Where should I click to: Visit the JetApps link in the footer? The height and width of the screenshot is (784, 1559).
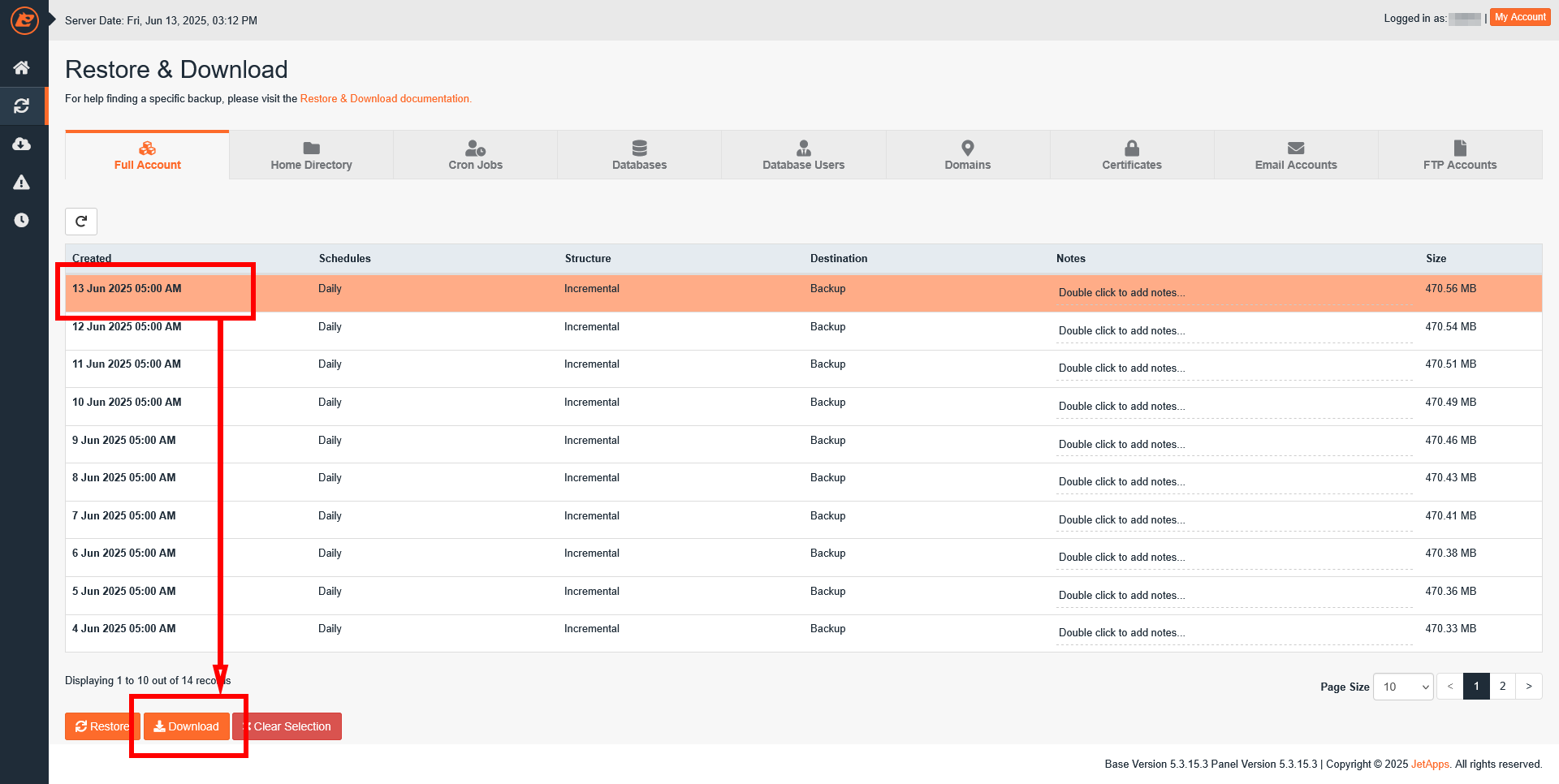click(x=1429, y=764)
